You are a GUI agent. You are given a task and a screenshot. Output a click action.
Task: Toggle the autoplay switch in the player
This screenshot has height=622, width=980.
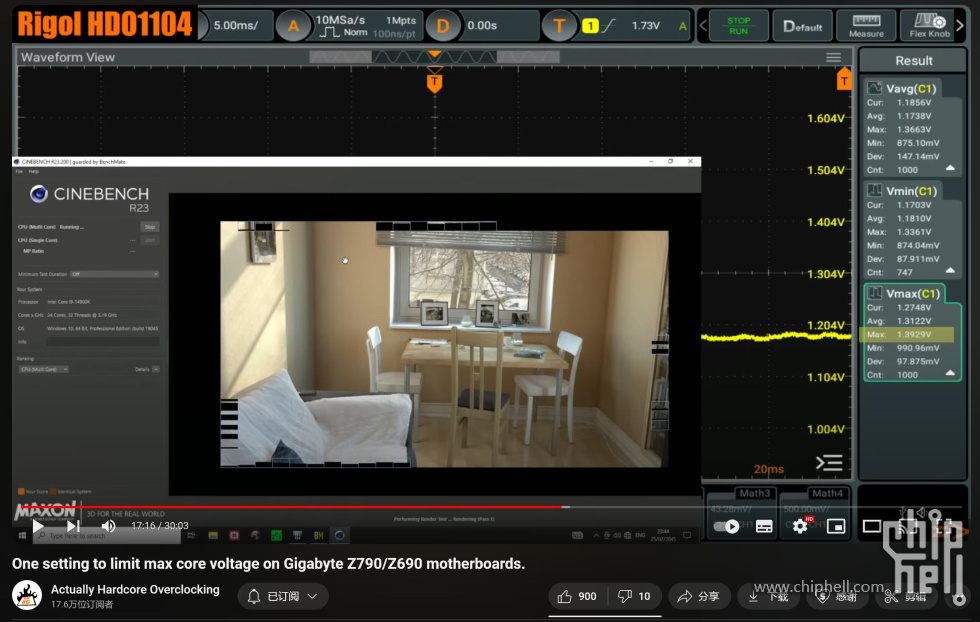coord(726,526)
